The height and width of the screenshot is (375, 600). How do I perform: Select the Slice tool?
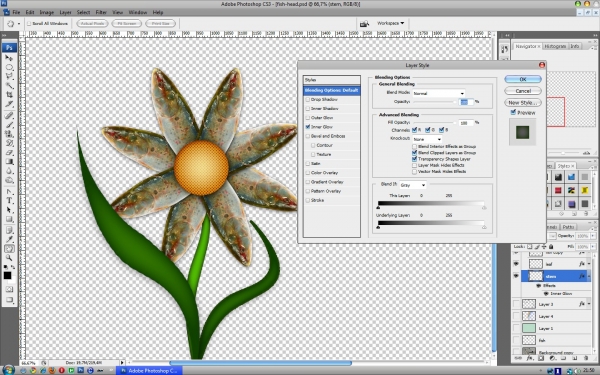tap(9, 104)
